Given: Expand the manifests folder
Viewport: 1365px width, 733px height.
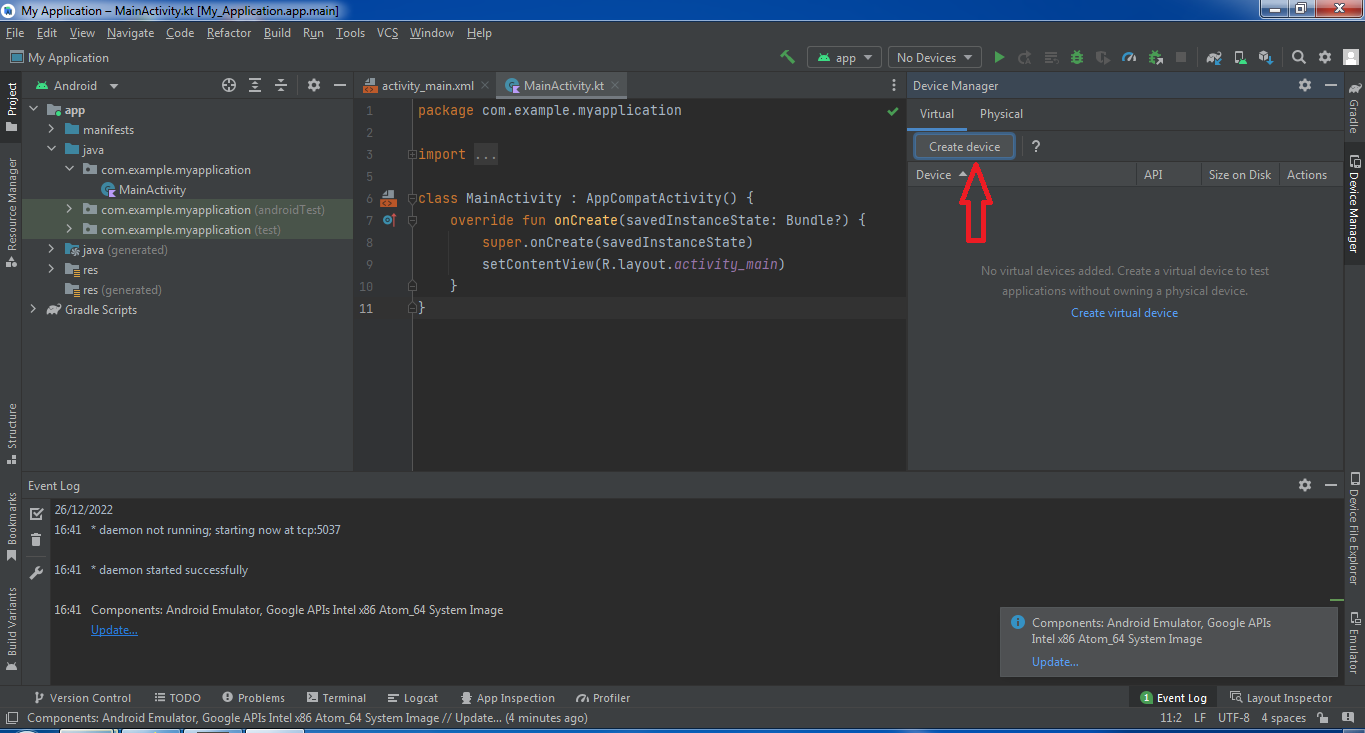Looking at the screenshot, I should (51, 130).
